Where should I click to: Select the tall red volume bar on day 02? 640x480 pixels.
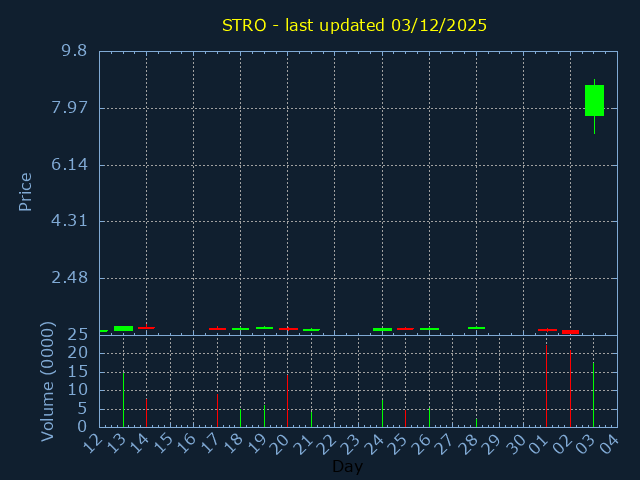(570, 388)
